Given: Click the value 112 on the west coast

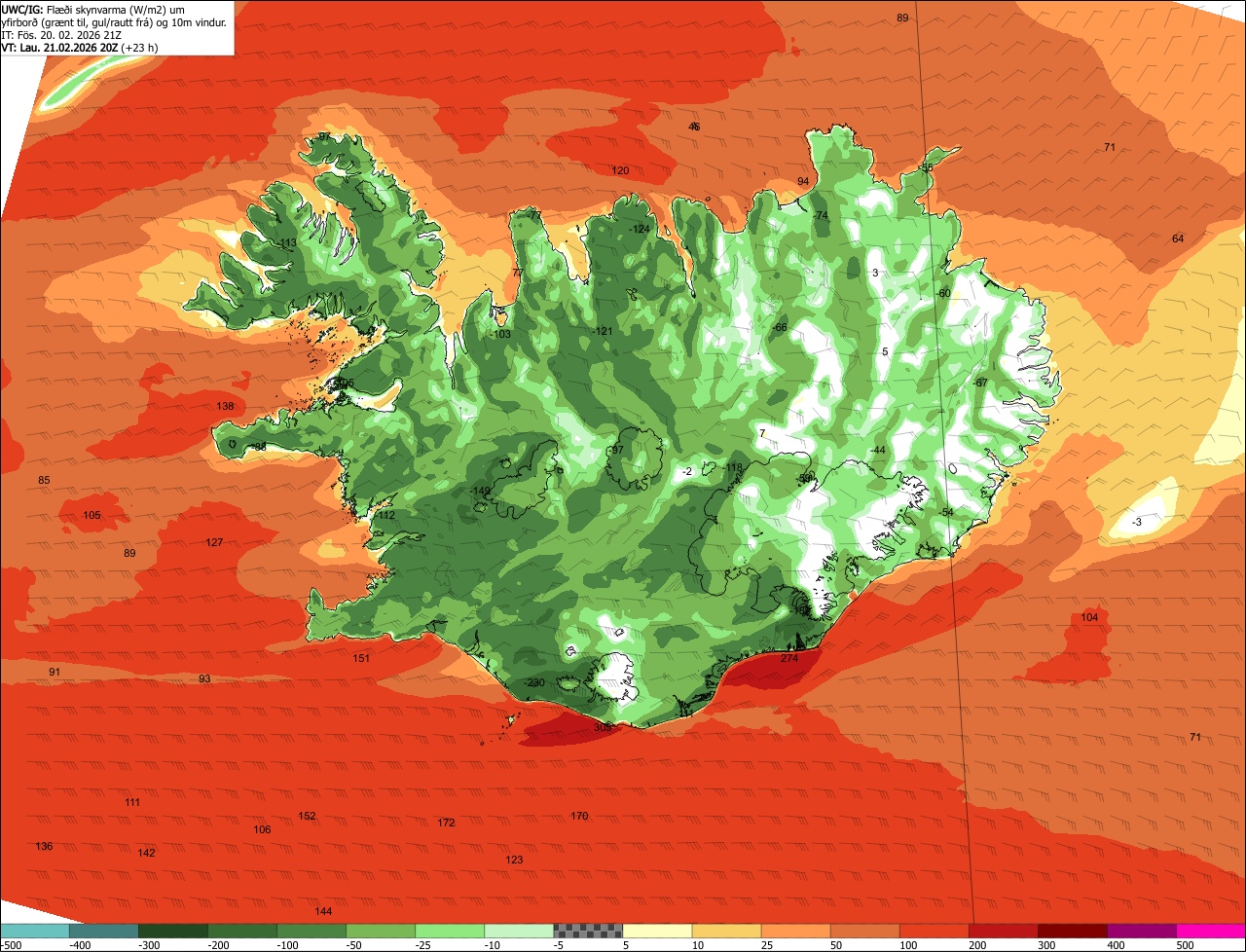Looking at the screenshot, I should pyautogui.click(x=386, y=516).
